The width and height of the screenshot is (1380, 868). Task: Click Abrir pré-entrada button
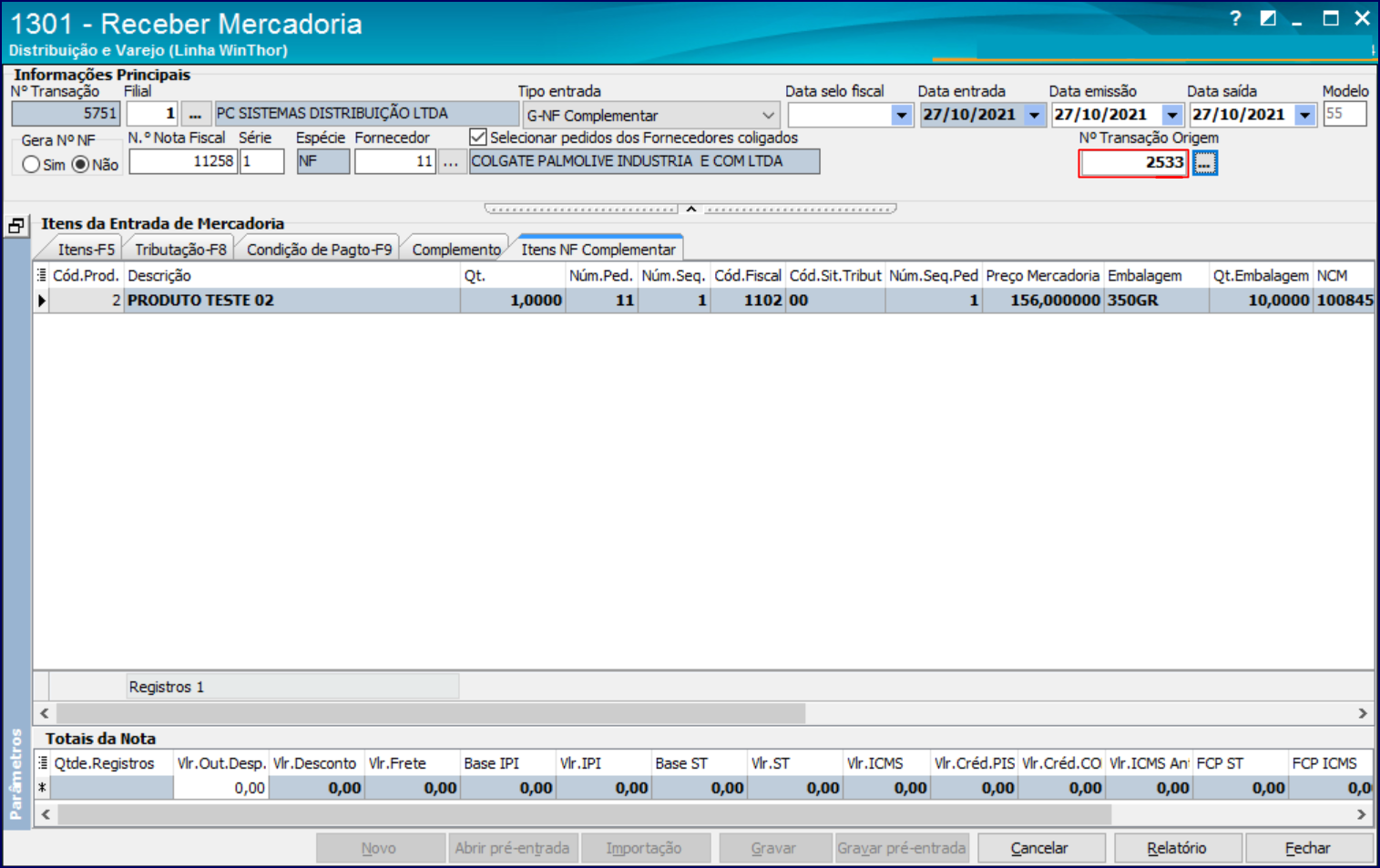512,848
